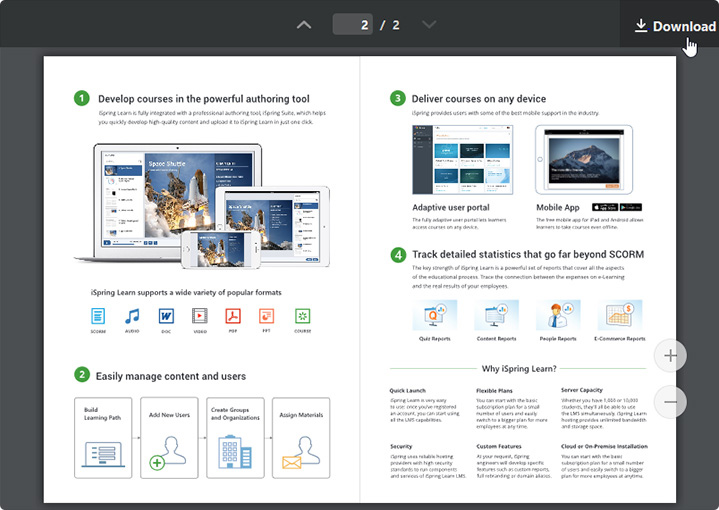Image resolution: width=719 pixels, height=510 pixels.
Task: Click the Build Learning Path card
Action: click(103, 438)
